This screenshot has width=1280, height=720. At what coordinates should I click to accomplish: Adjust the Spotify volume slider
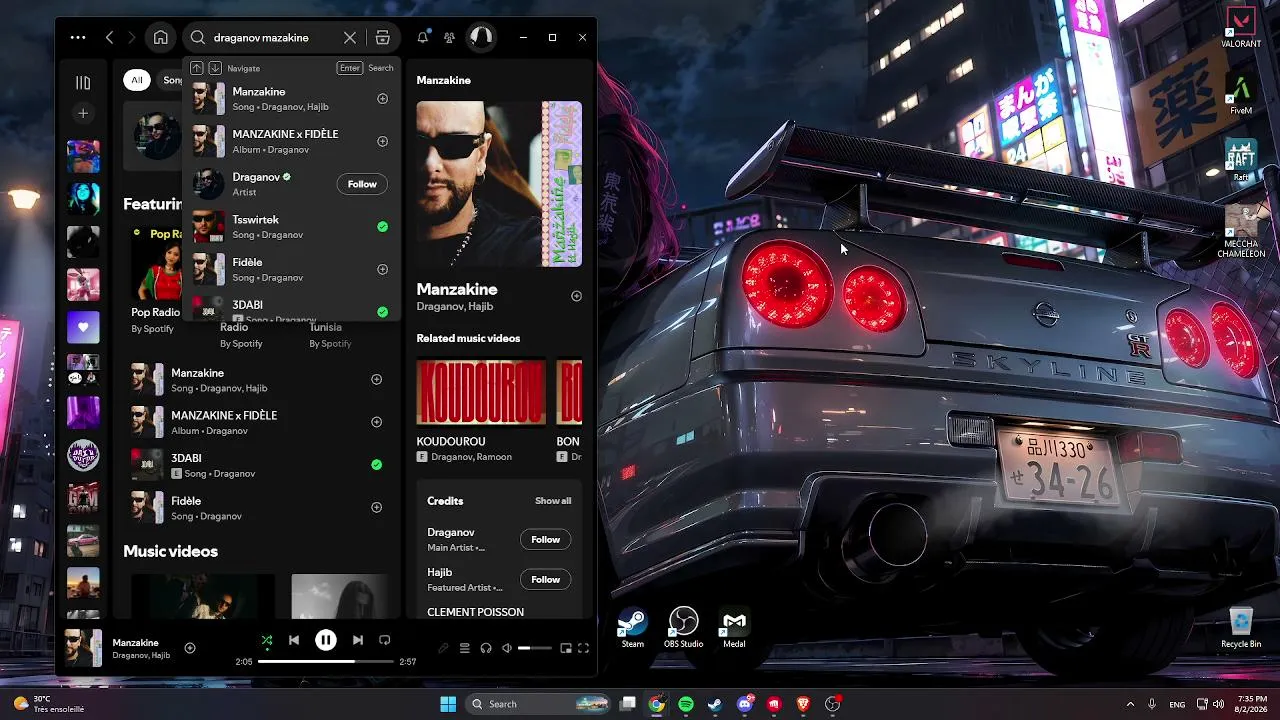point(535,648)
